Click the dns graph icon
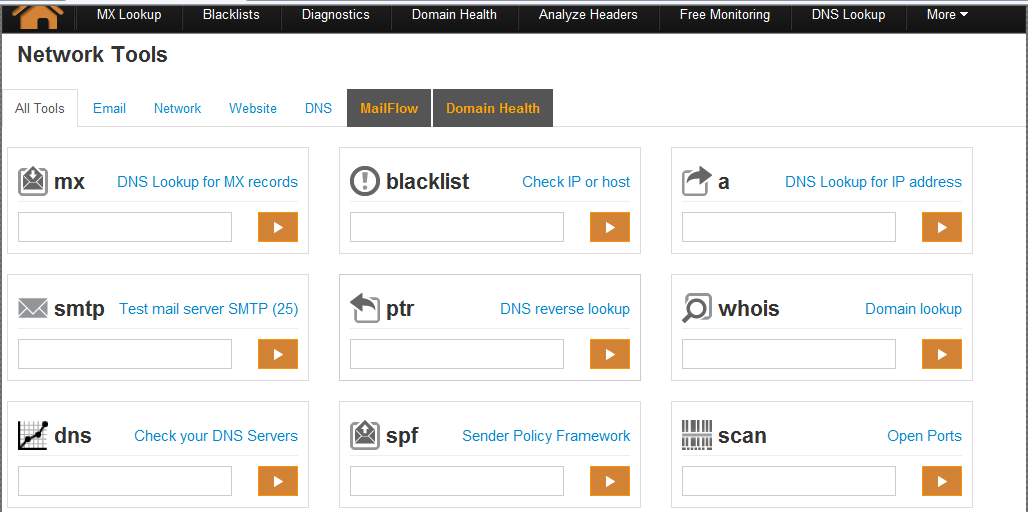This screenshot has height=512, width=1028. (33, 436)
